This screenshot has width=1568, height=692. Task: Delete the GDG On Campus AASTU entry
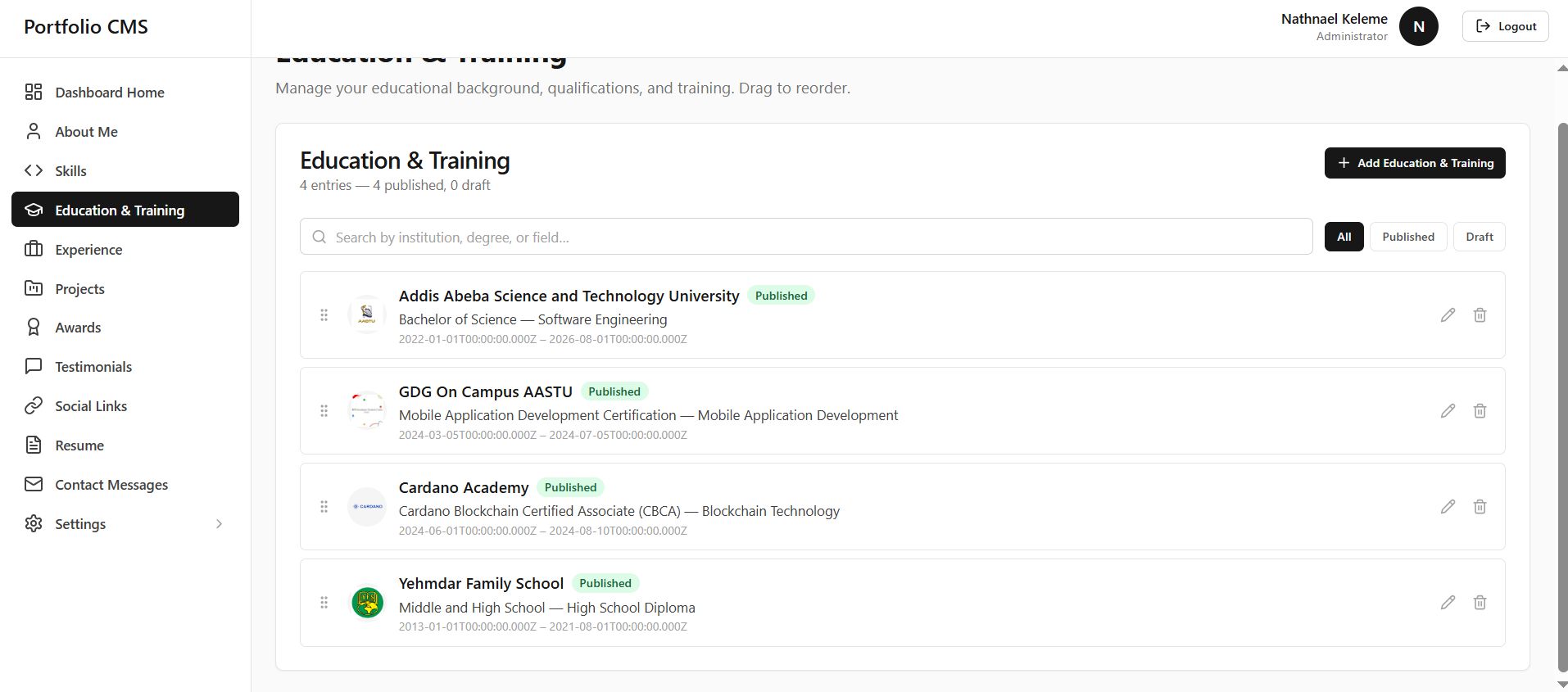point(1480,410)
